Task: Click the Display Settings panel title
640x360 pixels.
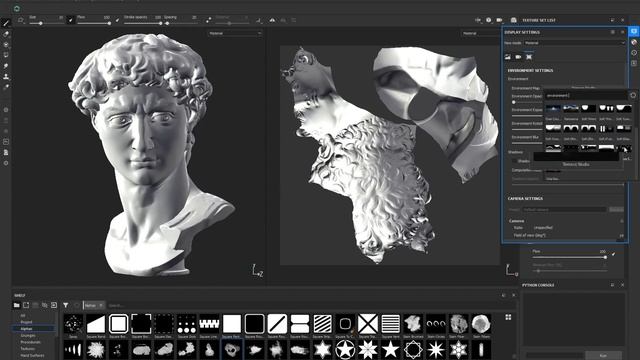Action: 522,32
